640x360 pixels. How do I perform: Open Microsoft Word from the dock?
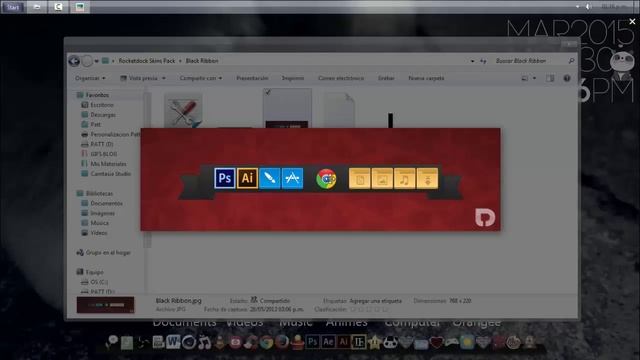pyautogui.click(x=173, y=341)
